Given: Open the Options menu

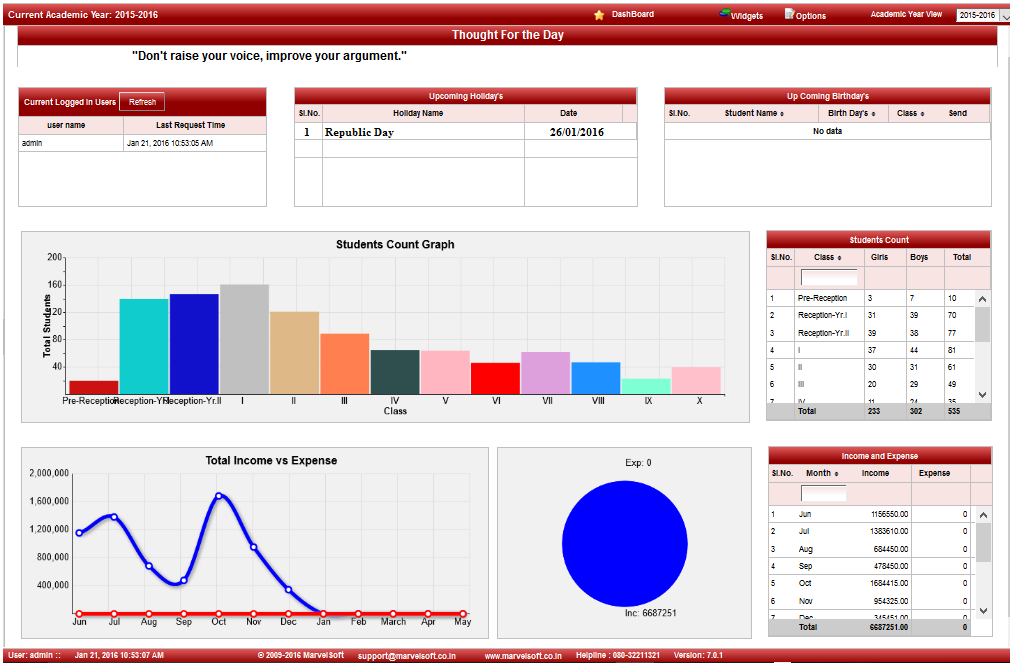Looking at the screenshot, I should click(x=811, y=16).
